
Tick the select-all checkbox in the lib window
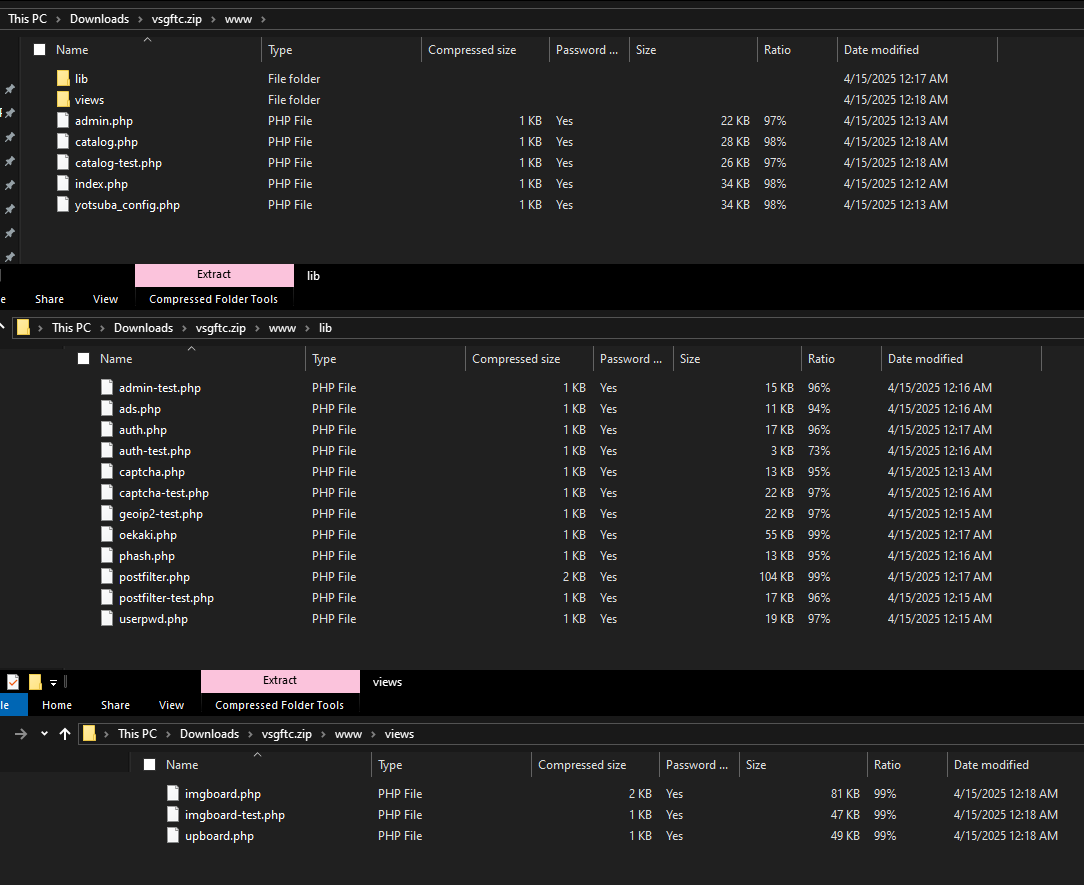[84, 359]
